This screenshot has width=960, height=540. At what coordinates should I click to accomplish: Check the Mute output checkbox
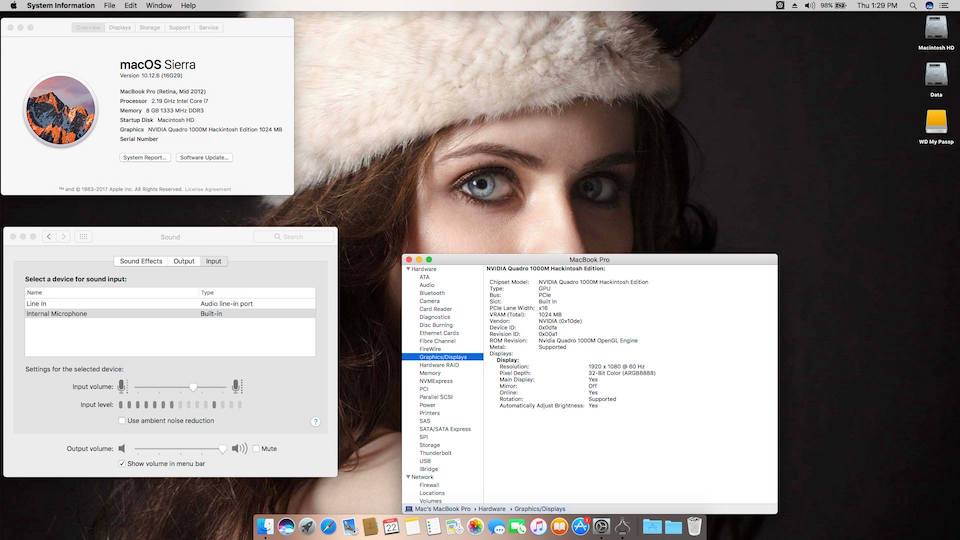pyautogui.click(x=256, y=449)
